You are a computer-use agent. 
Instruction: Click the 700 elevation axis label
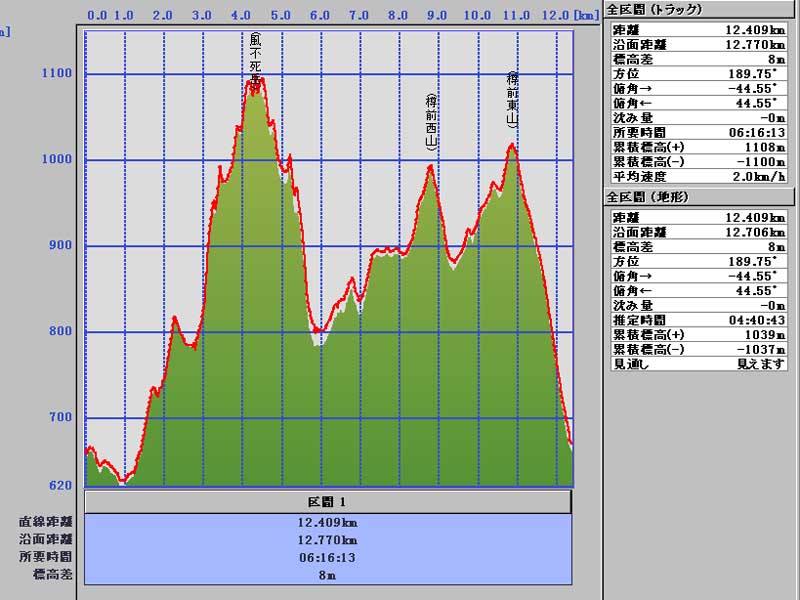click(x=62, y=418)
